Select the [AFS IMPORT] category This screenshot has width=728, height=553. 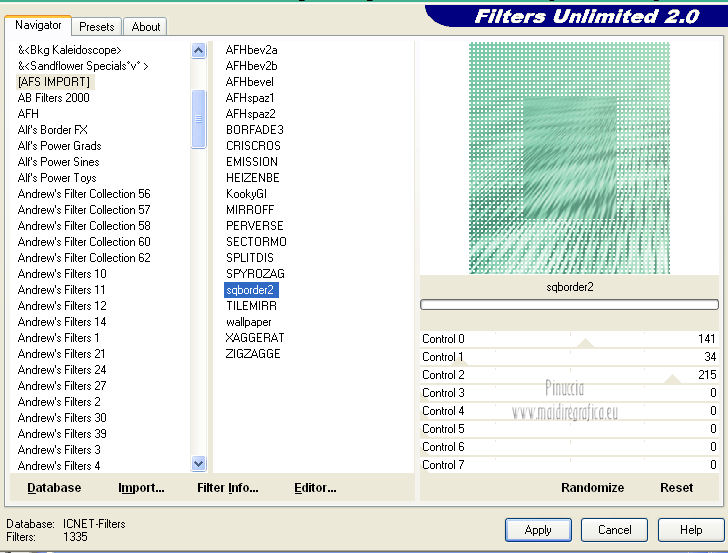pos(54,82)
